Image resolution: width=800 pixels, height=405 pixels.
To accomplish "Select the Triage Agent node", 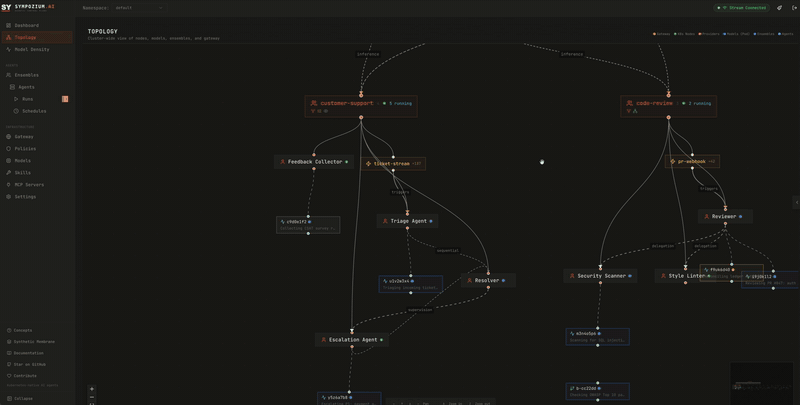I will click(x=407, y=221).
